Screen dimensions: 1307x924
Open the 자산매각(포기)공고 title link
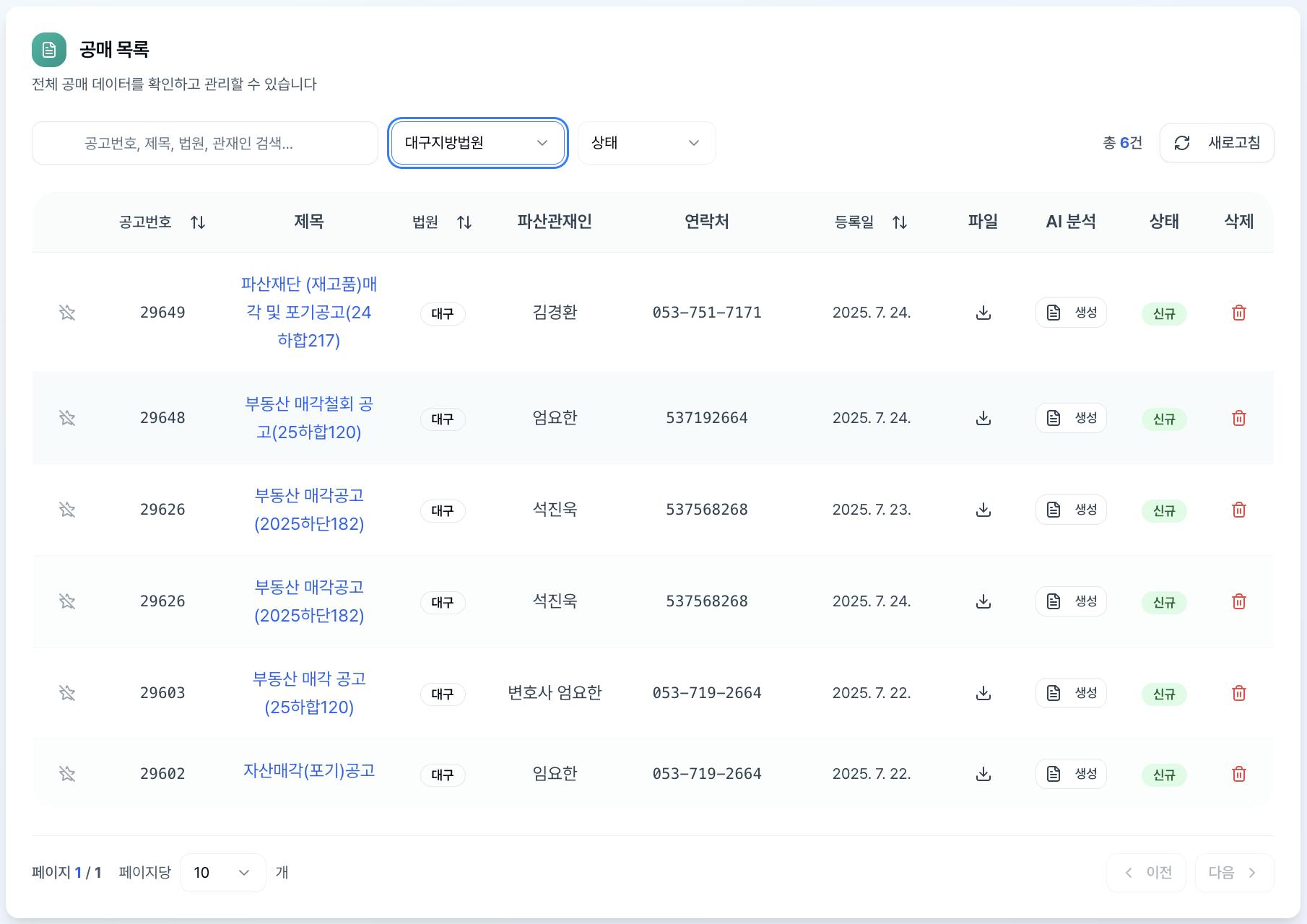point(309,770)
